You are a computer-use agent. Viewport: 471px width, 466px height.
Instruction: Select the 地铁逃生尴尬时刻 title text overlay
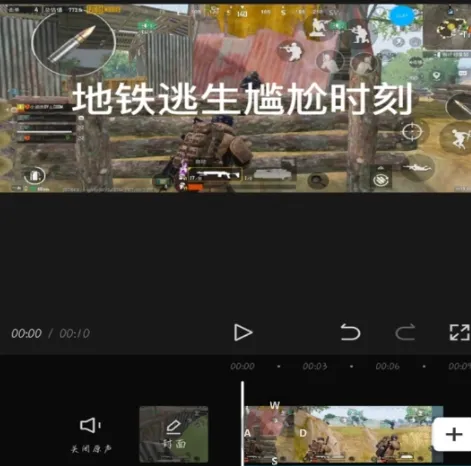point(242,99)
